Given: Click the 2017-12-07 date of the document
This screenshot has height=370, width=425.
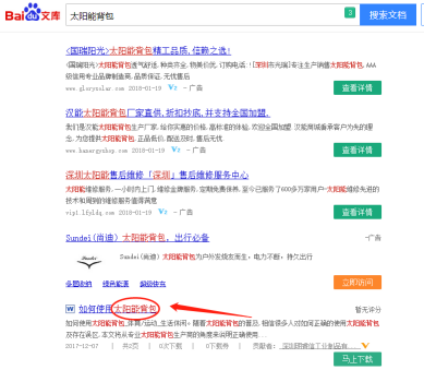Looking at the screenshot, I should pyautogui.click(x=82, y=346).
